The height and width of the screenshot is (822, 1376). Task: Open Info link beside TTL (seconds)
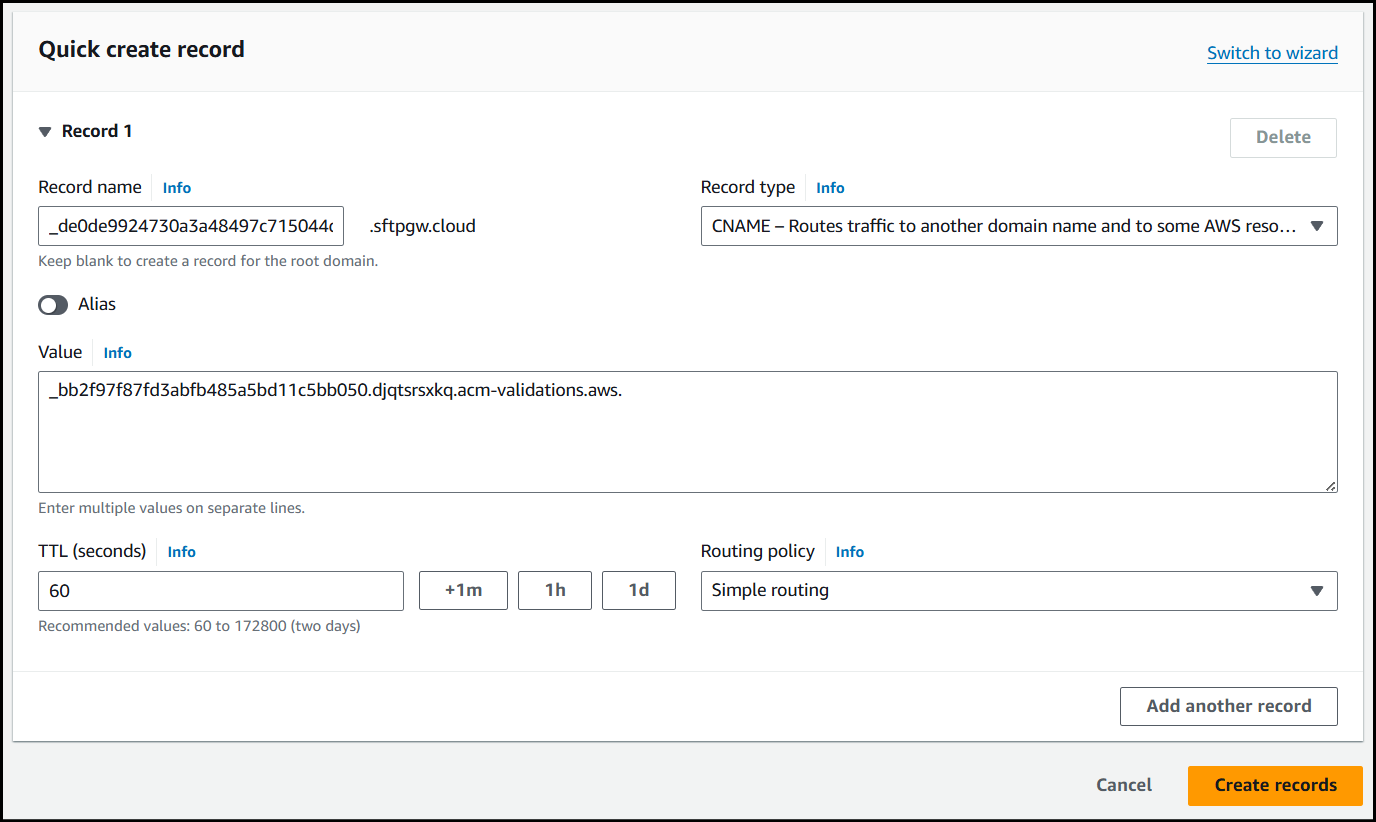click(x=182, y=552)
